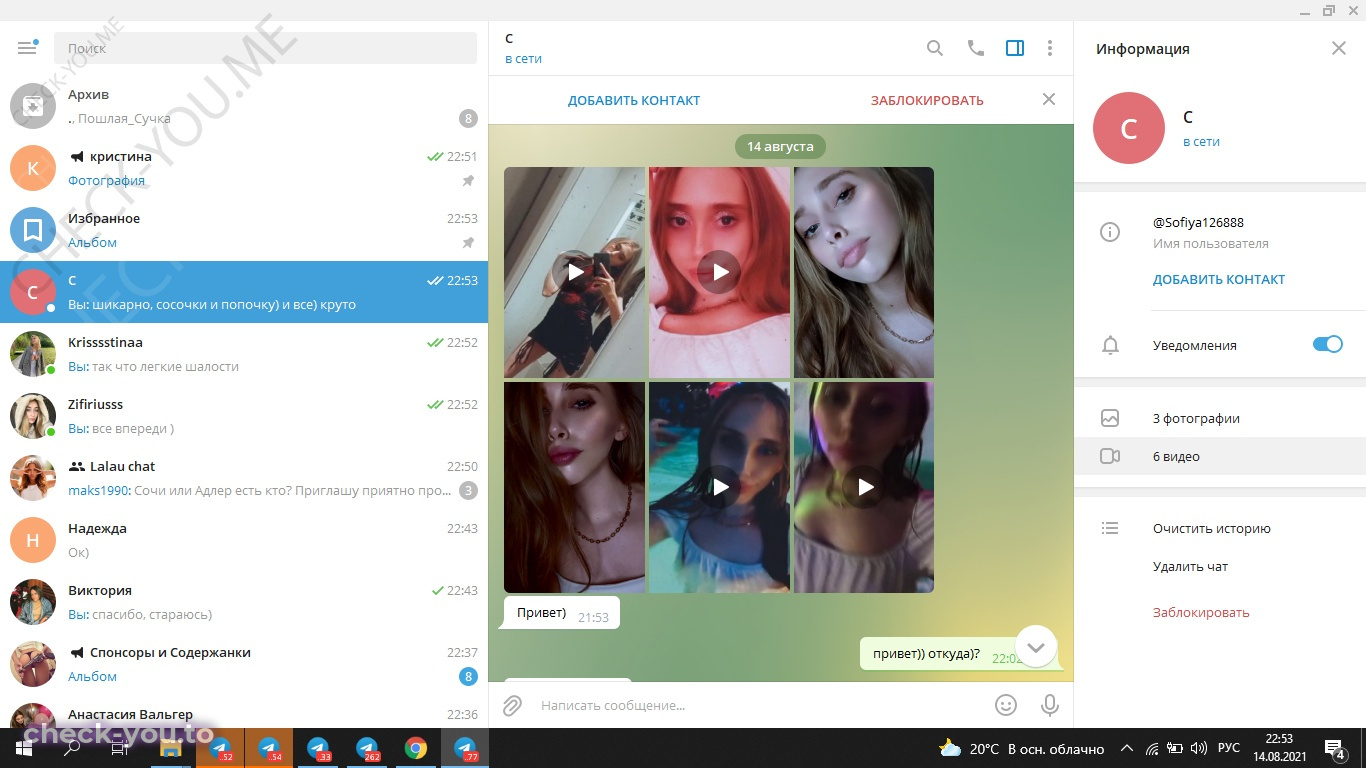1366x768 pixels.
Task: Open the emoji picker smiley icon
Action: [1006, 705]
